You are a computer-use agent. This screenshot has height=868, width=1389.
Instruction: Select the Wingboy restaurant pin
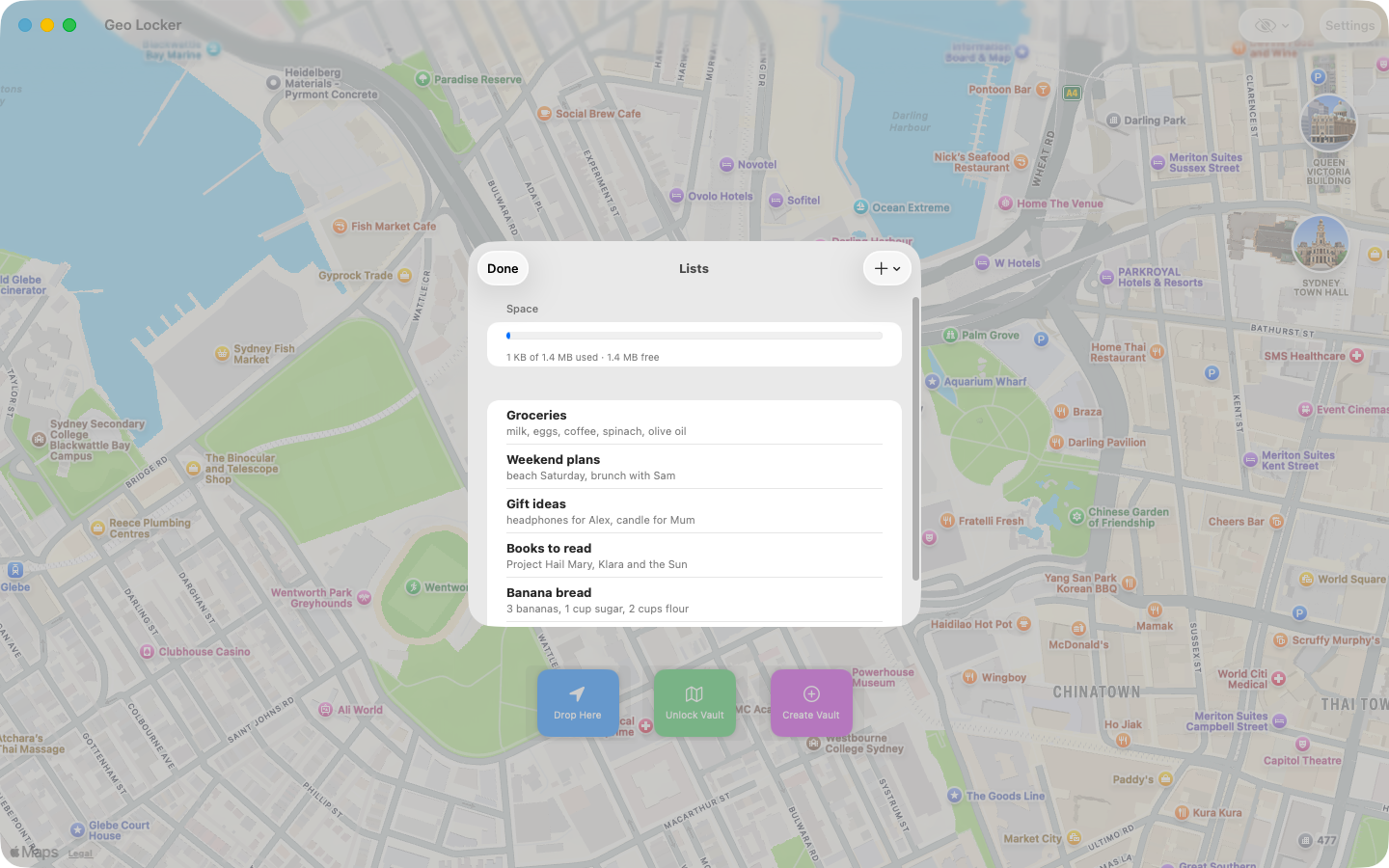point(970,677)
